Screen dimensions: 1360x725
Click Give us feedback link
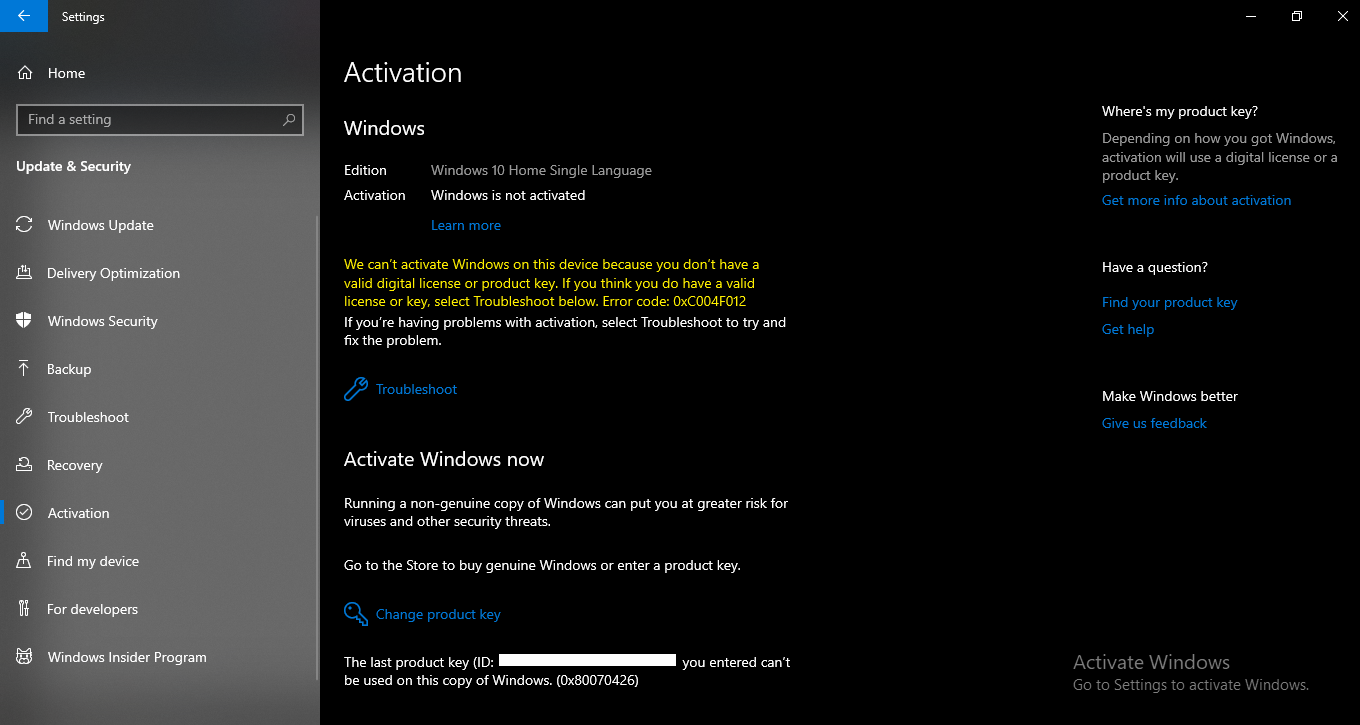pyautogui.click(x=1154, y=423)
